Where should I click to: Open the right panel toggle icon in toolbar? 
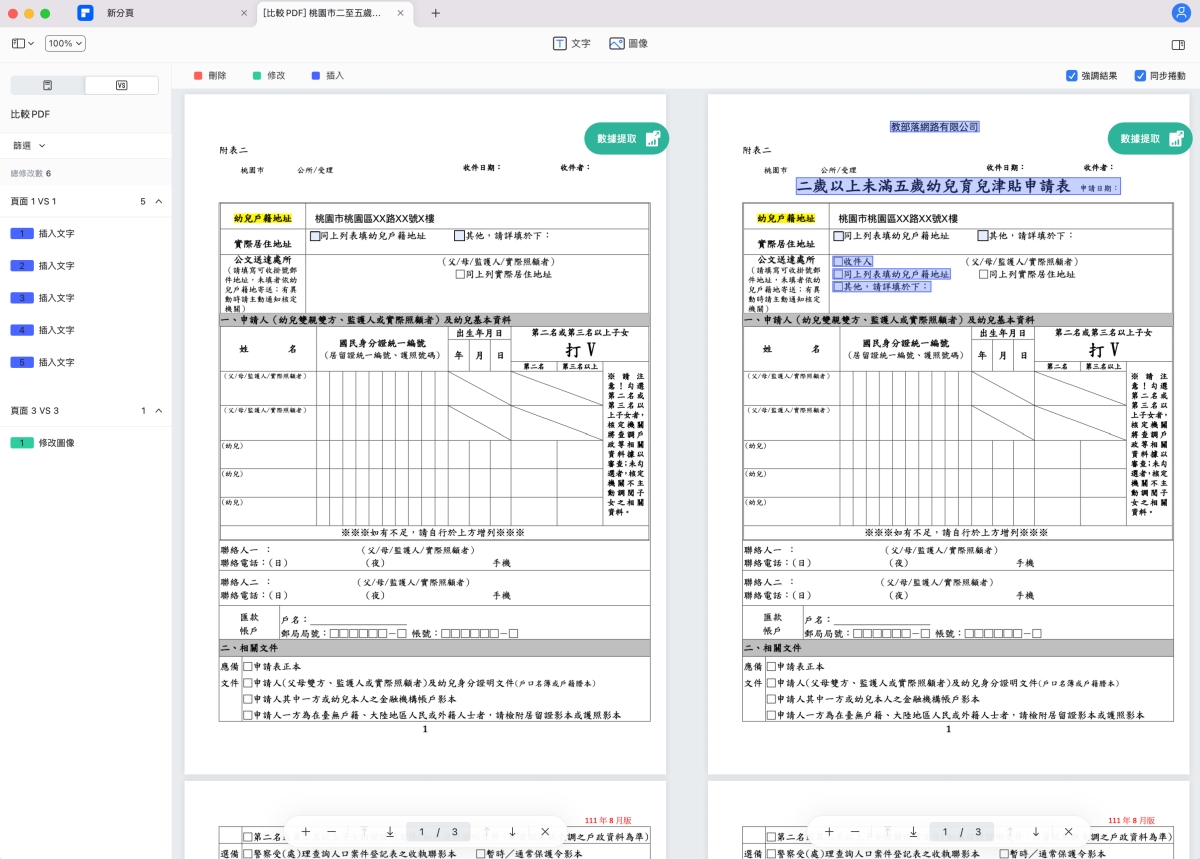pos(1177,44)
